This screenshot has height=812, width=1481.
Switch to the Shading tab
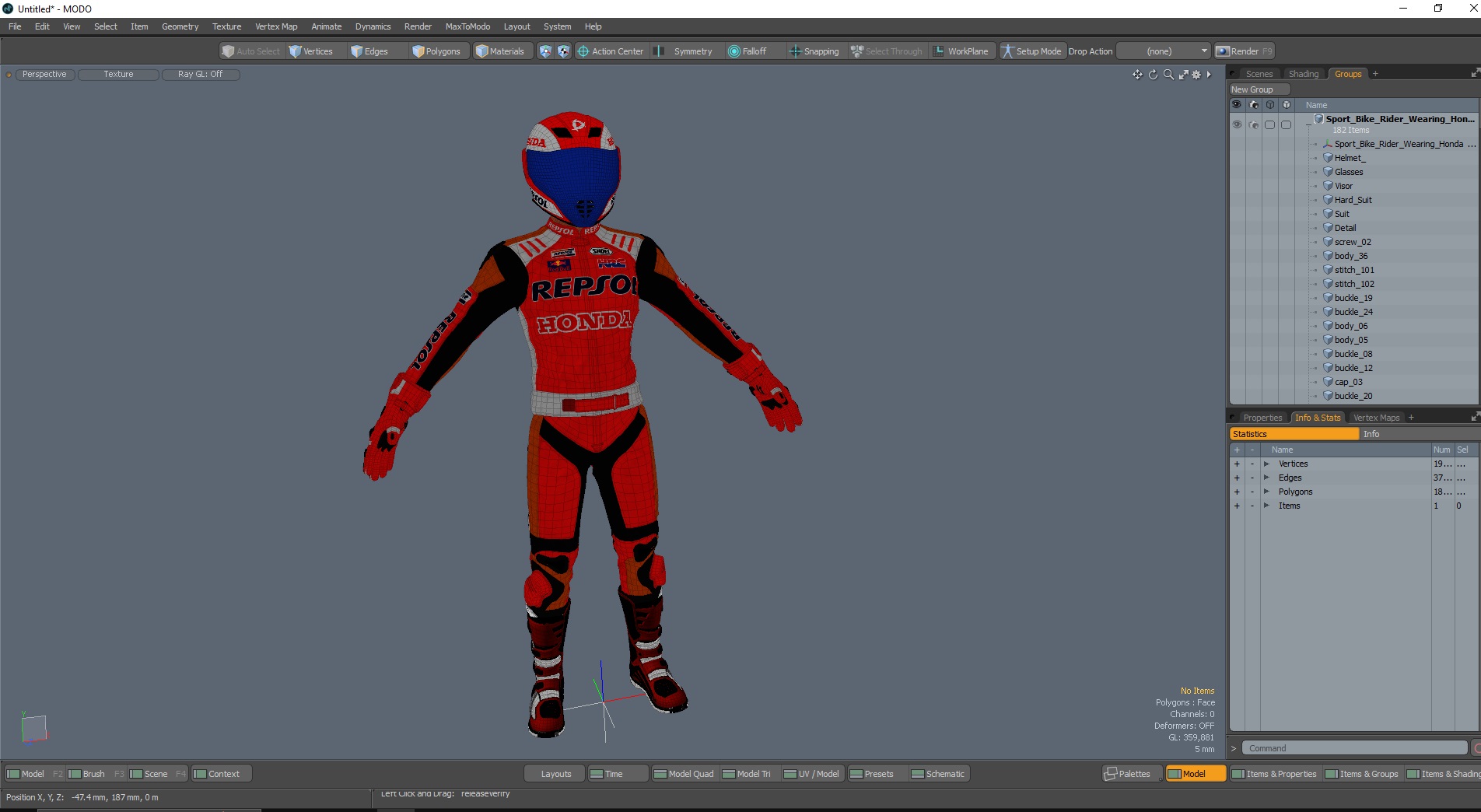click(x=1304, y=74)
